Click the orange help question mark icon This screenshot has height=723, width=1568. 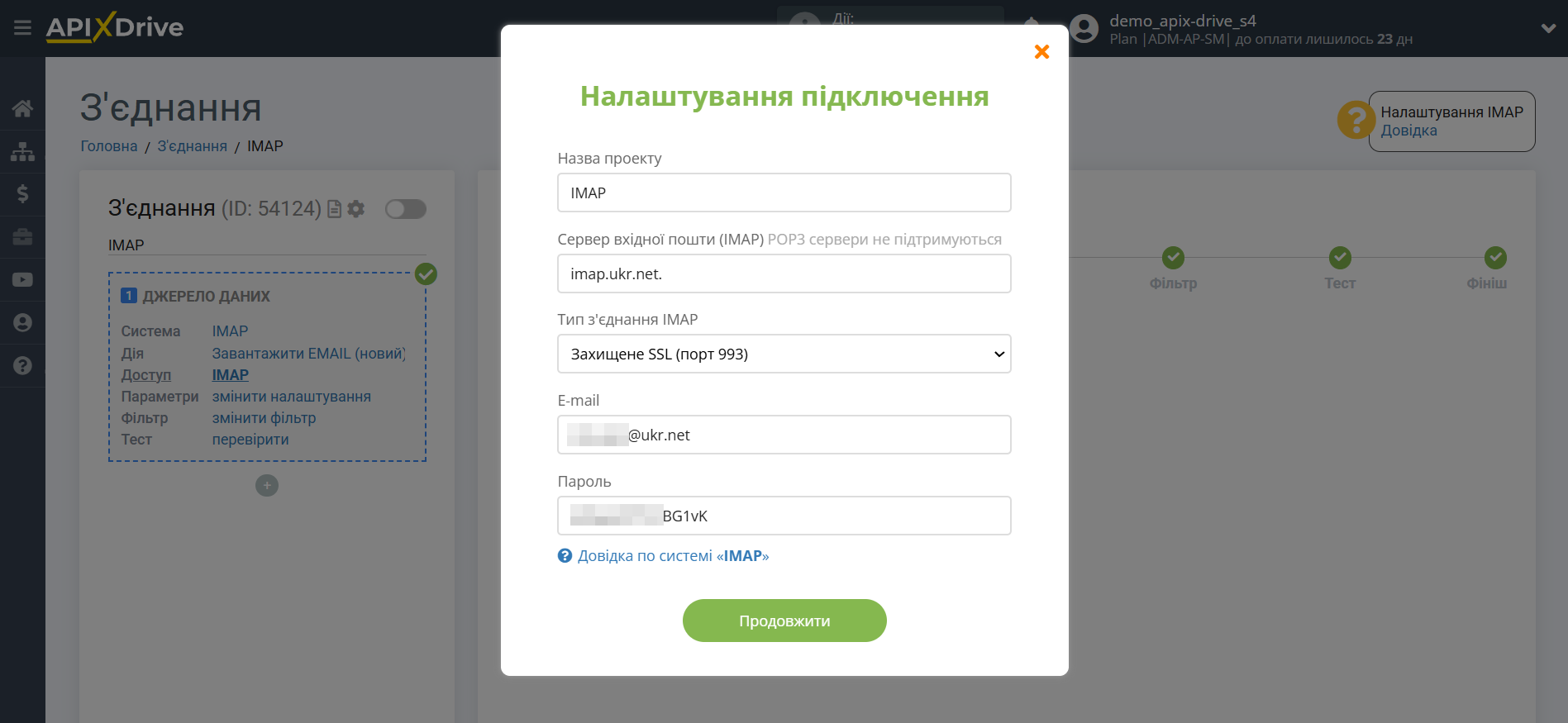(x=1356, y=121)
